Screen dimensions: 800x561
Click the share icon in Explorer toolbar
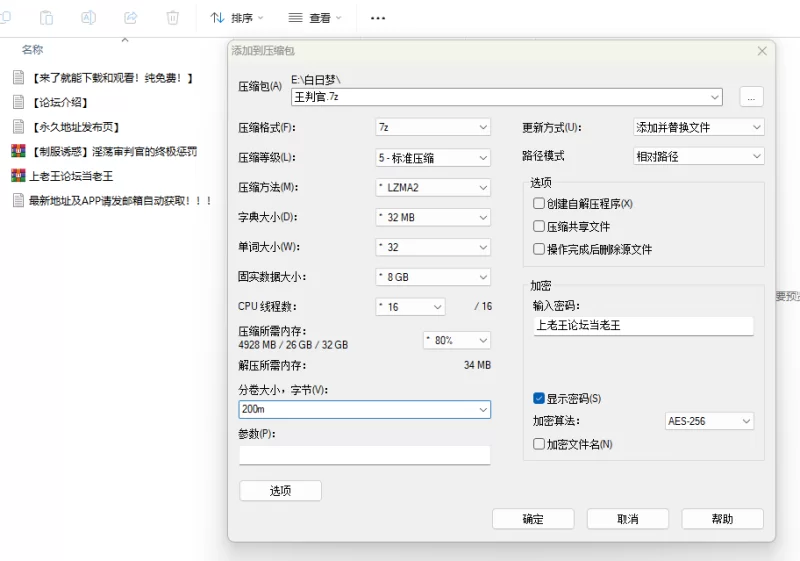[x=130, y=17]
